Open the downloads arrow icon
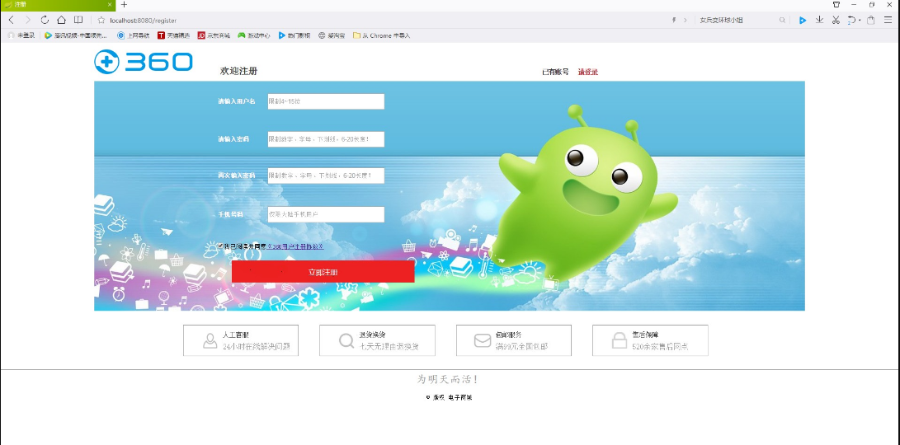 (819, 20)
